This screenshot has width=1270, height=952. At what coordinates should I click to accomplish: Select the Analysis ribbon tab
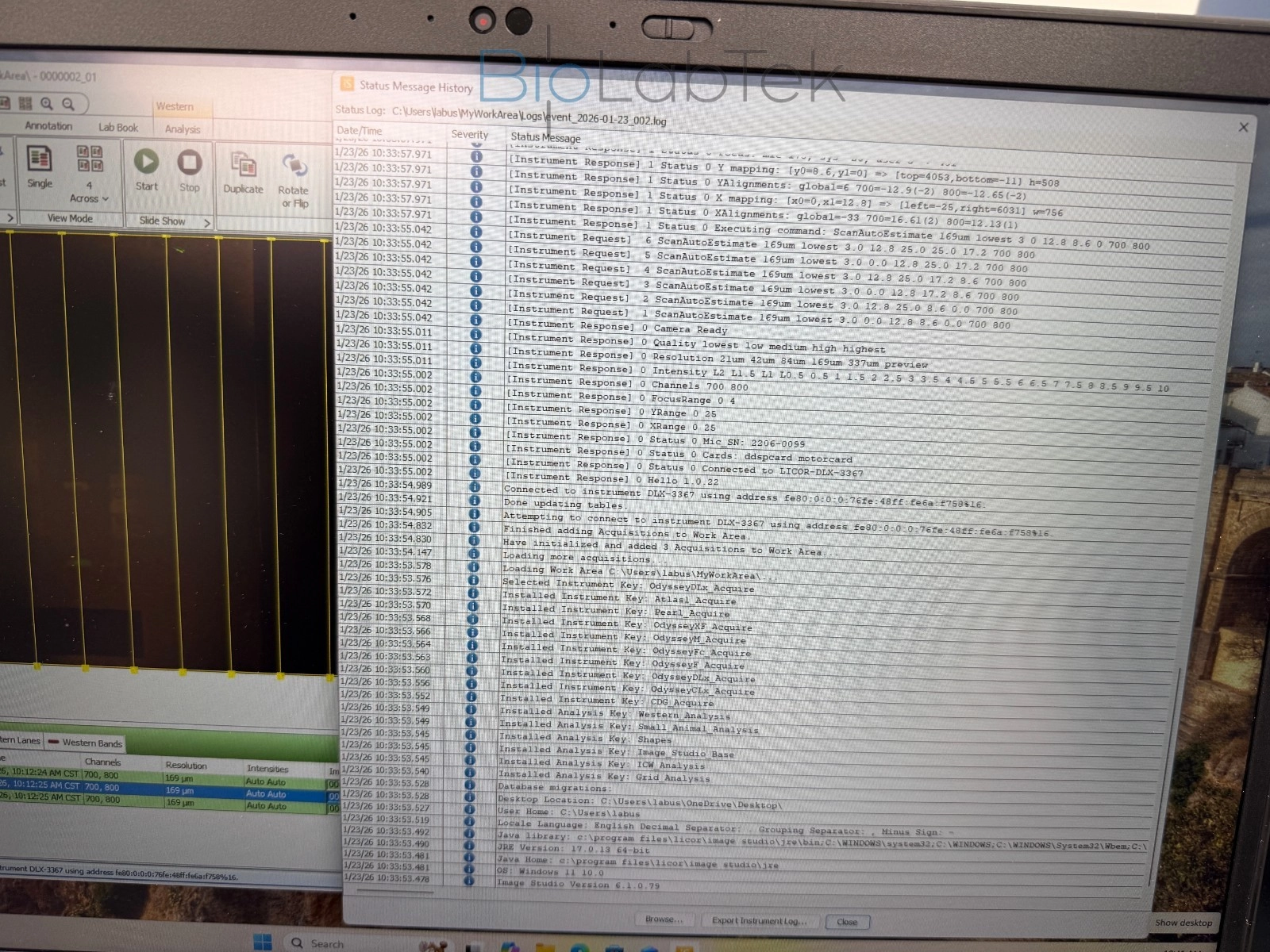point(183,129)
